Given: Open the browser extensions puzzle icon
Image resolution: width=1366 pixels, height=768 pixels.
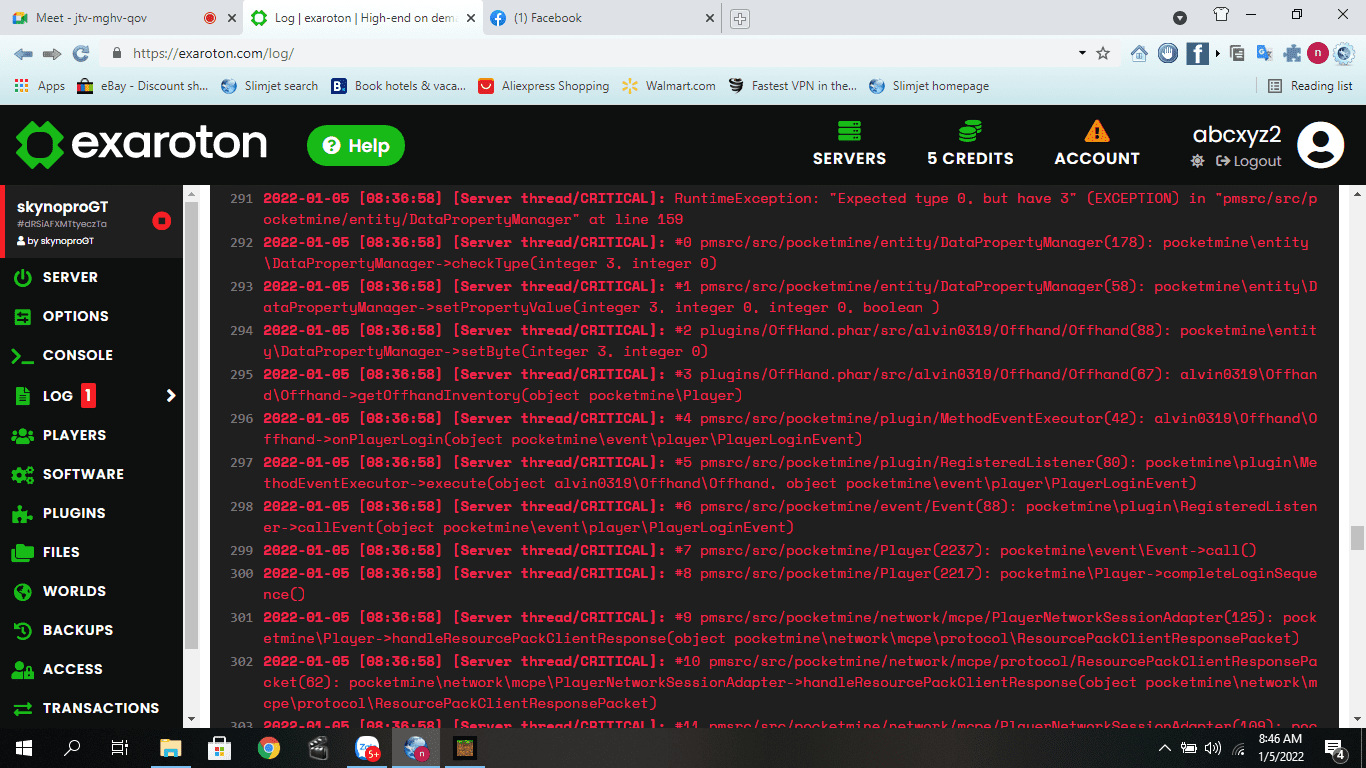Looking at the screenshot, I should coord(1292,54).
